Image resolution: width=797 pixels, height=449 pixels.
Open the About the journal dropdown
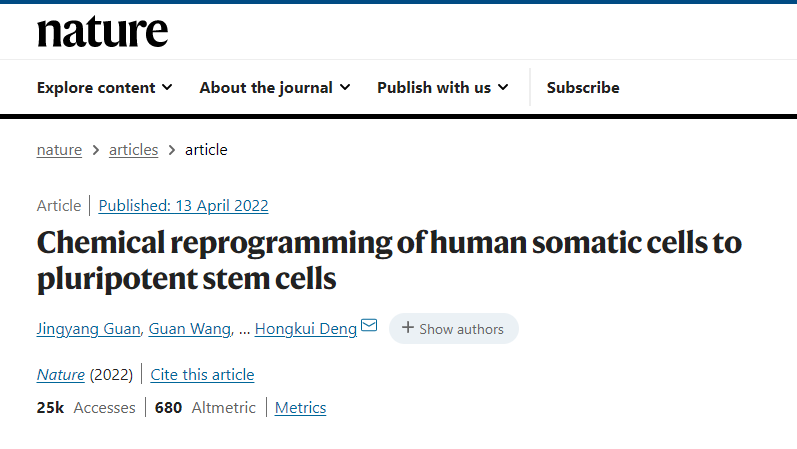coord(275,88)
